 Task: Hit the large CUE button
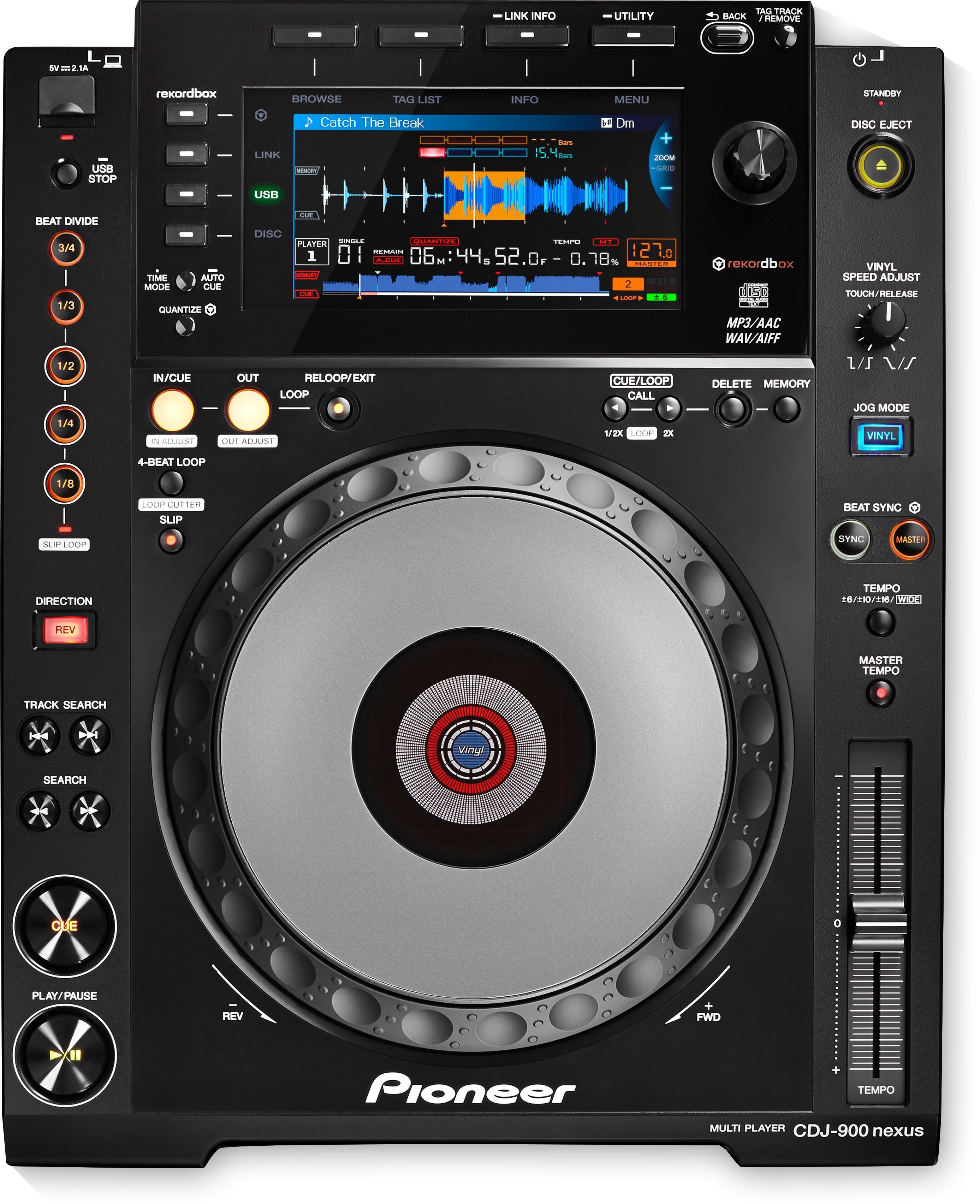click(64, 926)
